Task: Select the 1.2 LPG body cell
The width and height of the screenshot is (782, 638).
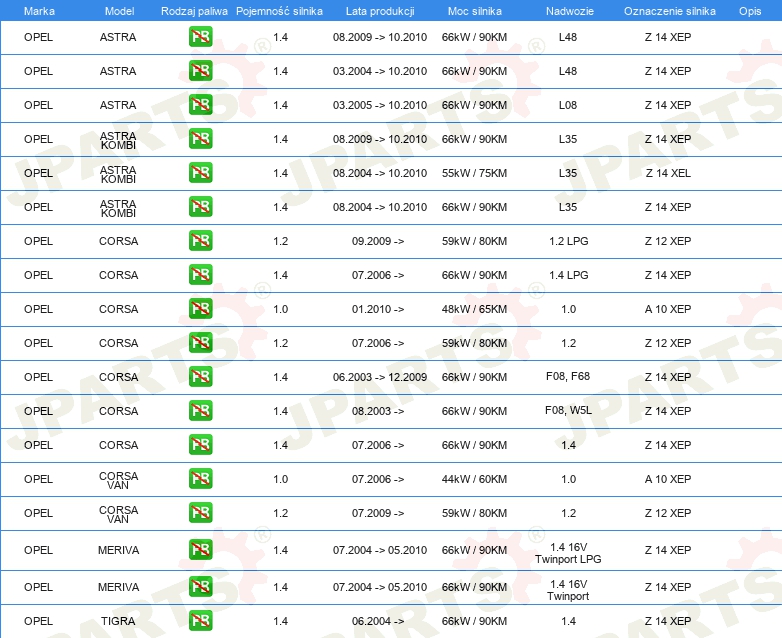Action: (569, 241)
